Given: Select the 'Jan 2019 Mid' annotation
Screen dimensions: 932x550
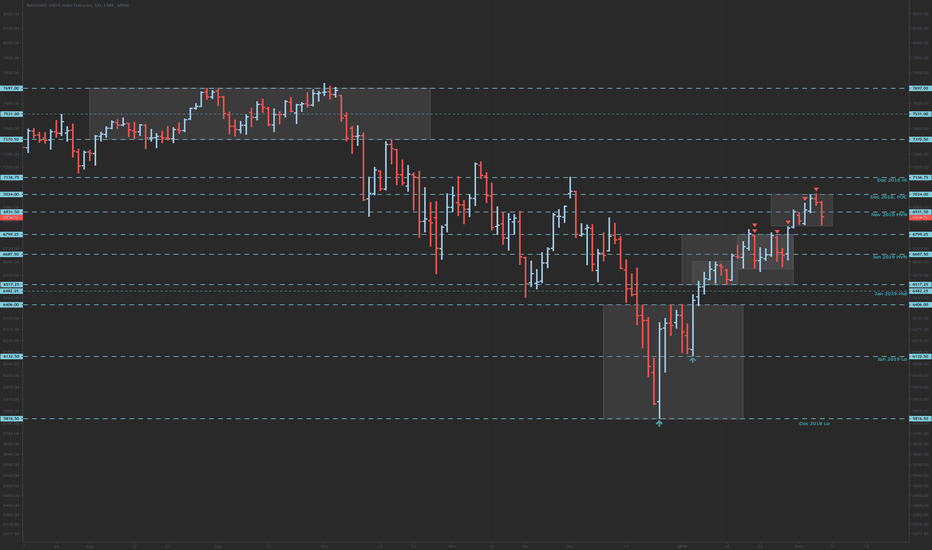Looking at the screenshot, I should pos(890,294).
